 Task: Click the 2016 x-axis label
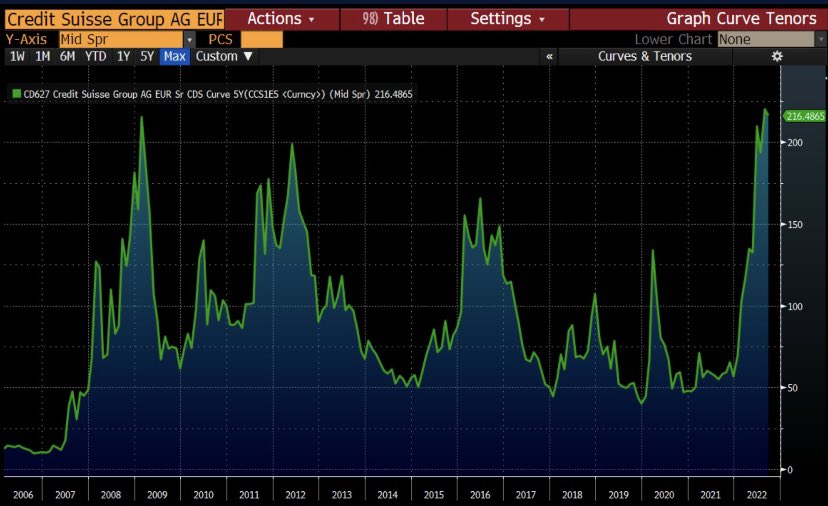(479, 495)
